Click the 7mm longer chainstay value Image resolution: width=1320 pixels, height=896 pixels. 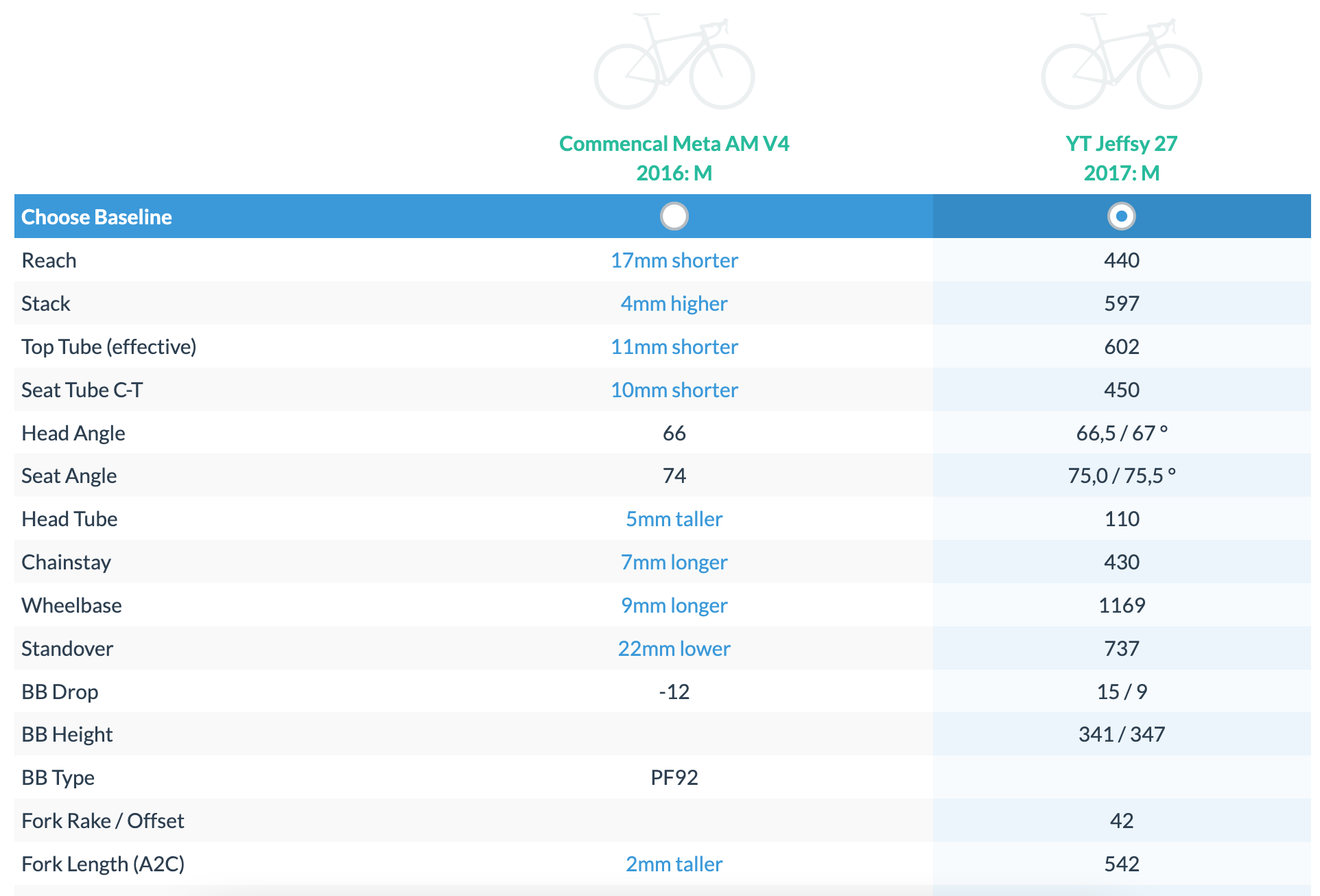click(x=674, y=562)
